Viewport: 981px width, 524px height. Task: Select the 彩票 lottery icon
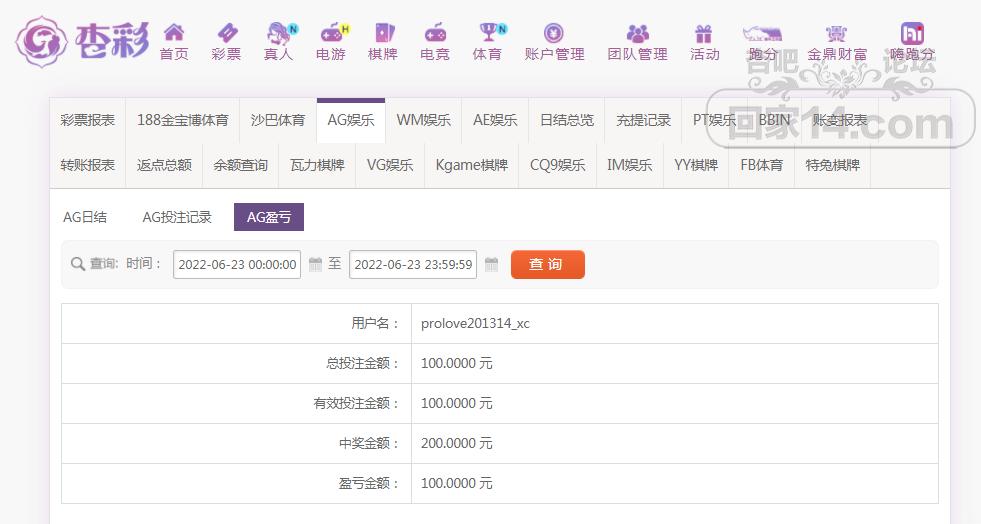[226, 33]
